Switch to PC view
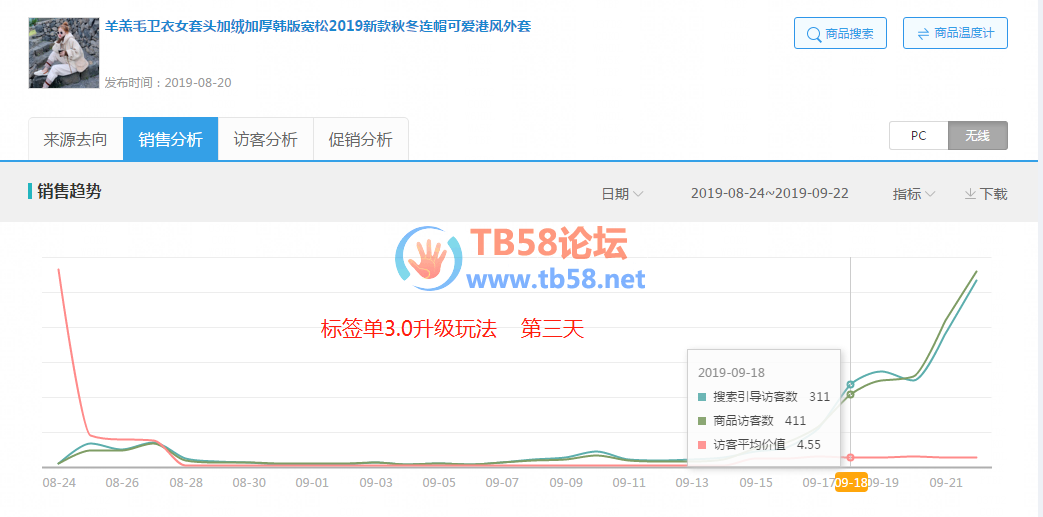This screenshot has width=1043, height=517. (x=918, y=136)
